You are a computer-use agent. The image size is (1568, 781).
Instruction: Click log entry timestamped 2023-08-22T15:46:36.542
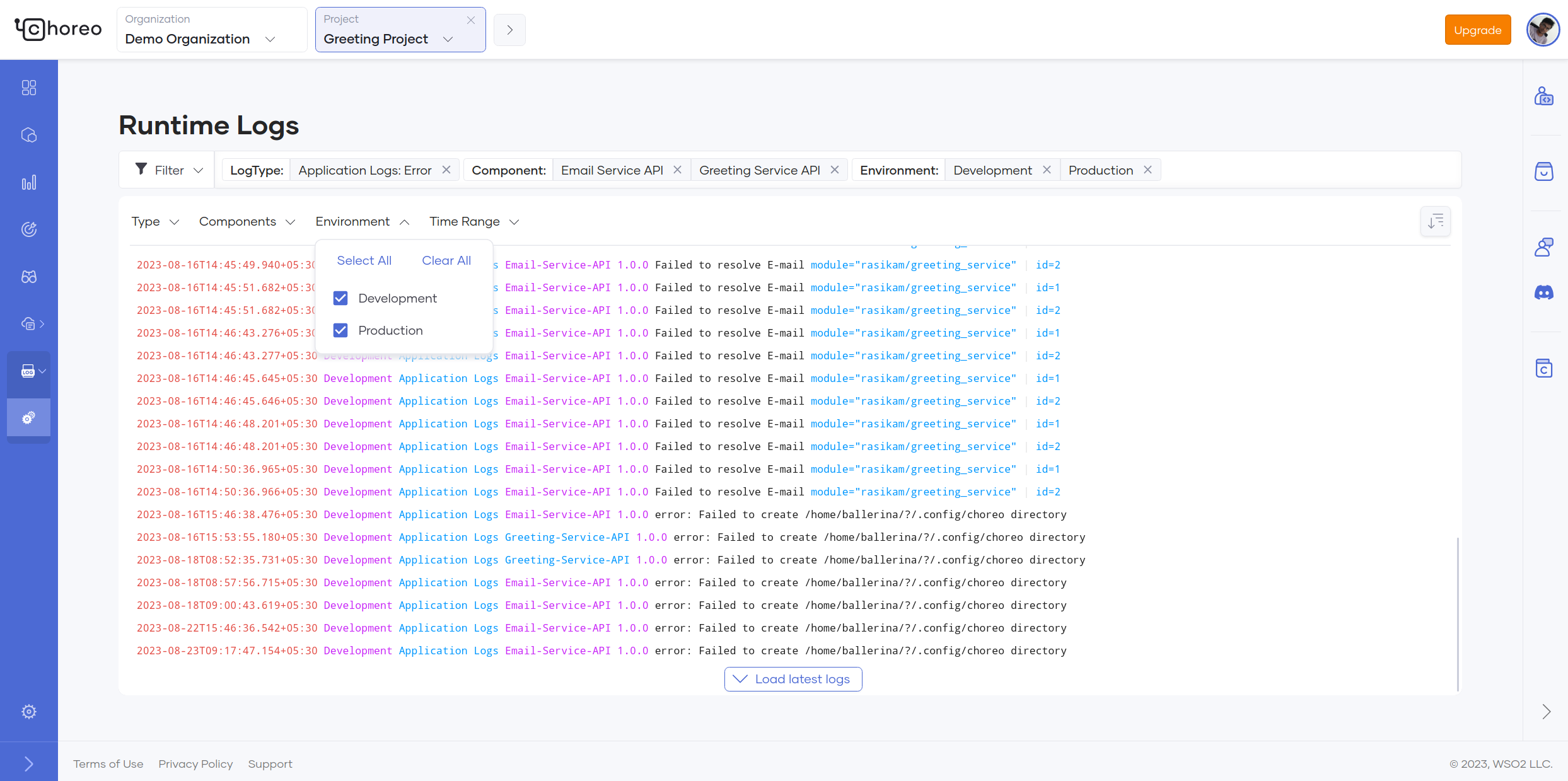click(601, 628)
